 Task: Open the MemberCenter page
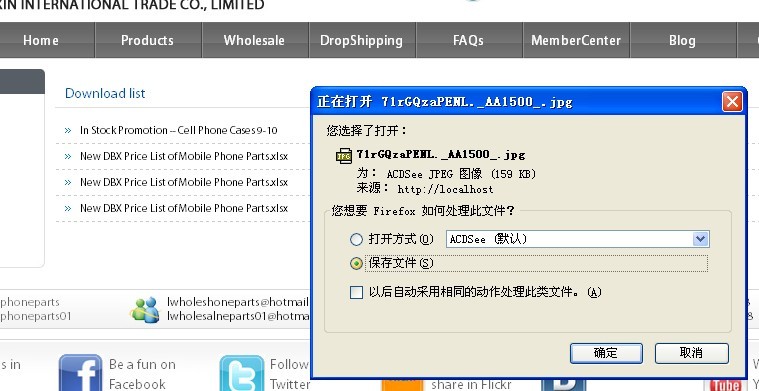point(576,40)
